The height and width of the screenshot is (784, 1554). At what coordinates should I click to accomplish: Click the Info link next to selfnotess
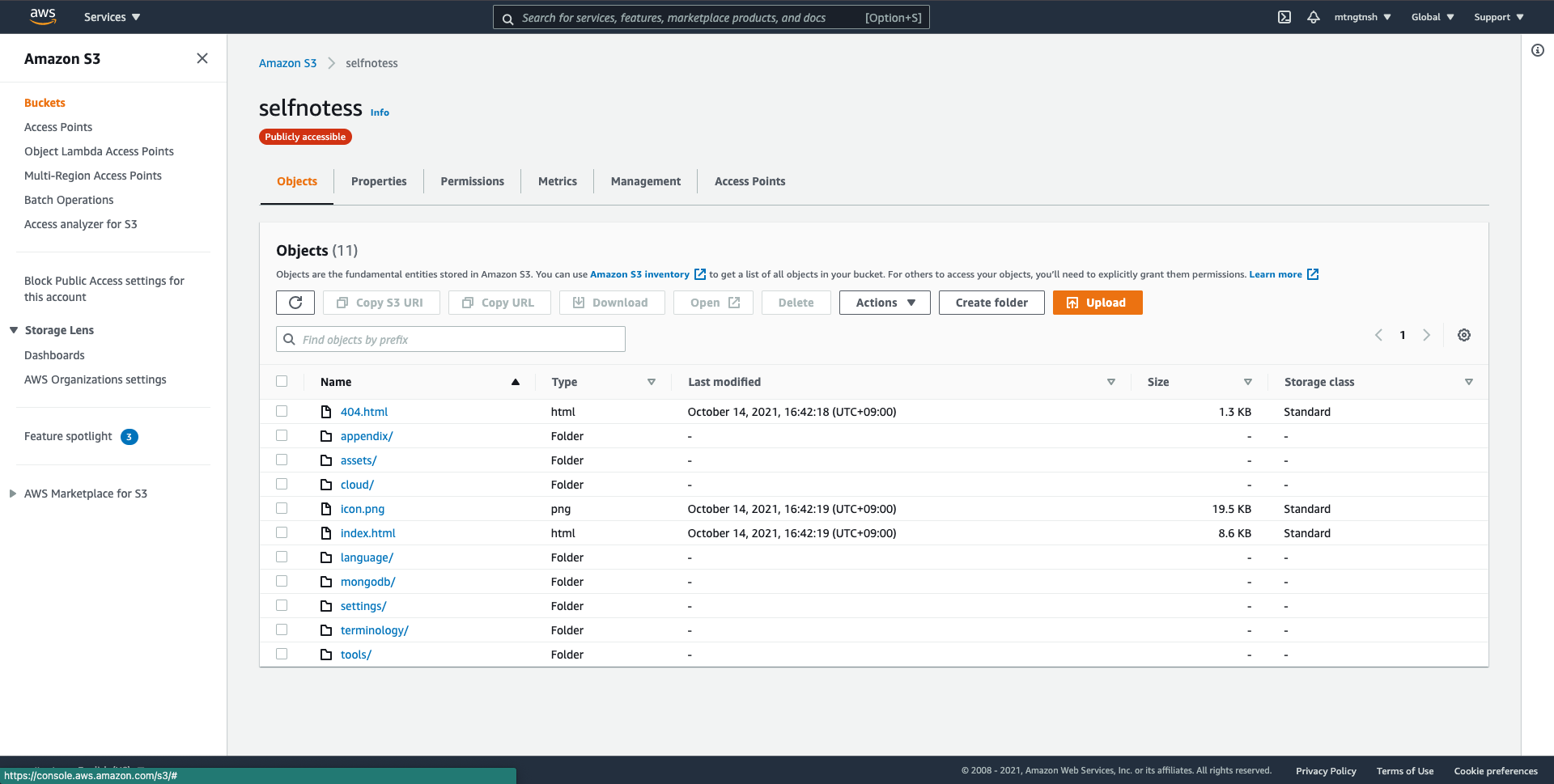380,112
